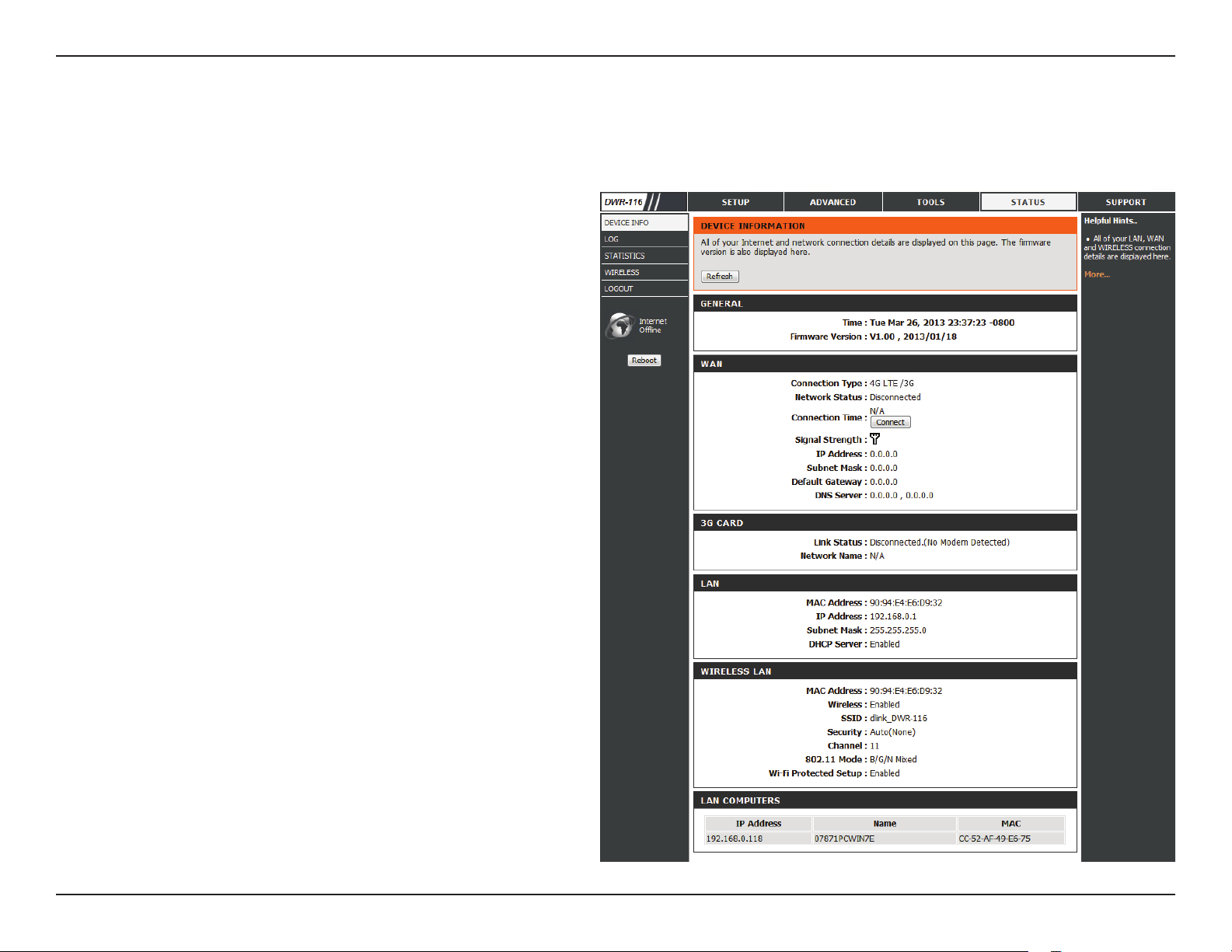Image resolution: width=1232 pixels, height=952 pixels.
Task: Go to the SUPPORT tab
Action: coord(1126,202)
